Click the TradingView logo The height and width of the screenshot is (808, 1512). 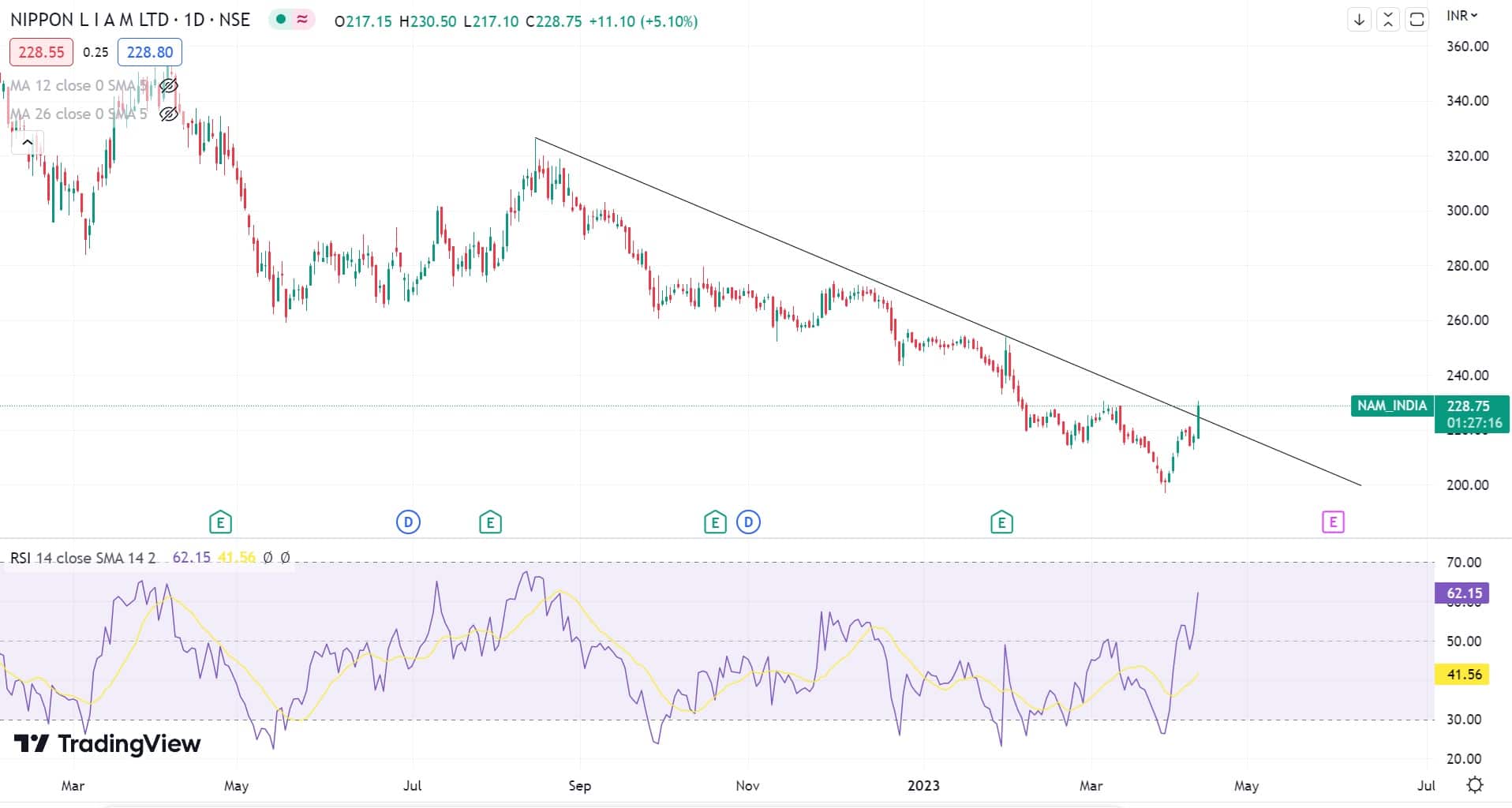[x=107, y=743]
